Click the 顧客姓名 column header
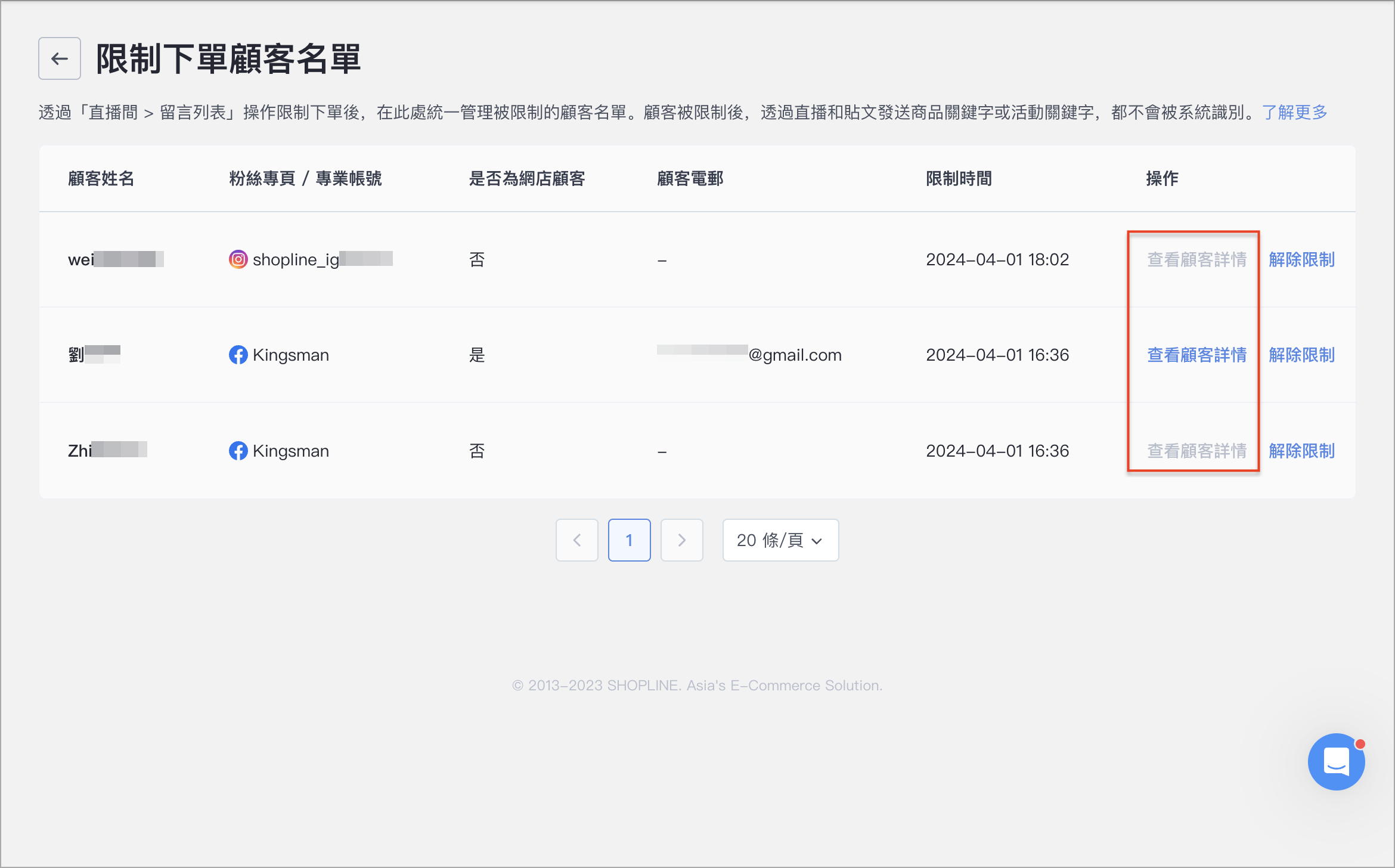The height and width of the screenshot is (868, 1395). (x=101, y=178)
